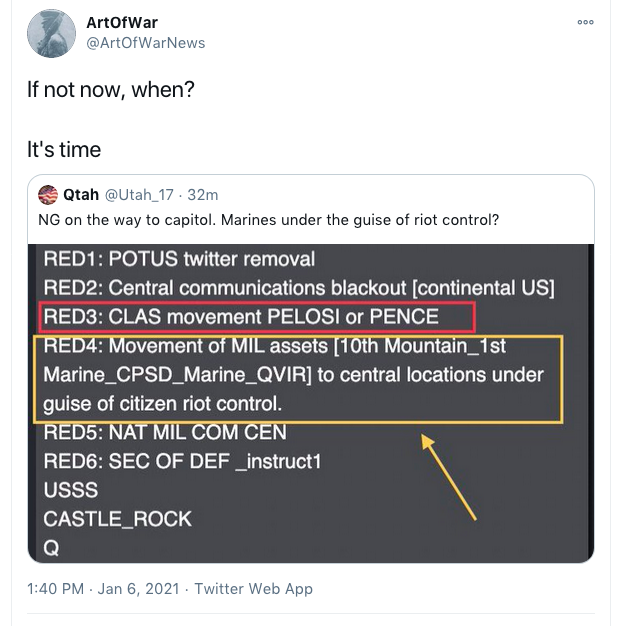Click the RED5 NAT MIL COM CEN line
Screen dimensions: 621x626
coord(165,433)
